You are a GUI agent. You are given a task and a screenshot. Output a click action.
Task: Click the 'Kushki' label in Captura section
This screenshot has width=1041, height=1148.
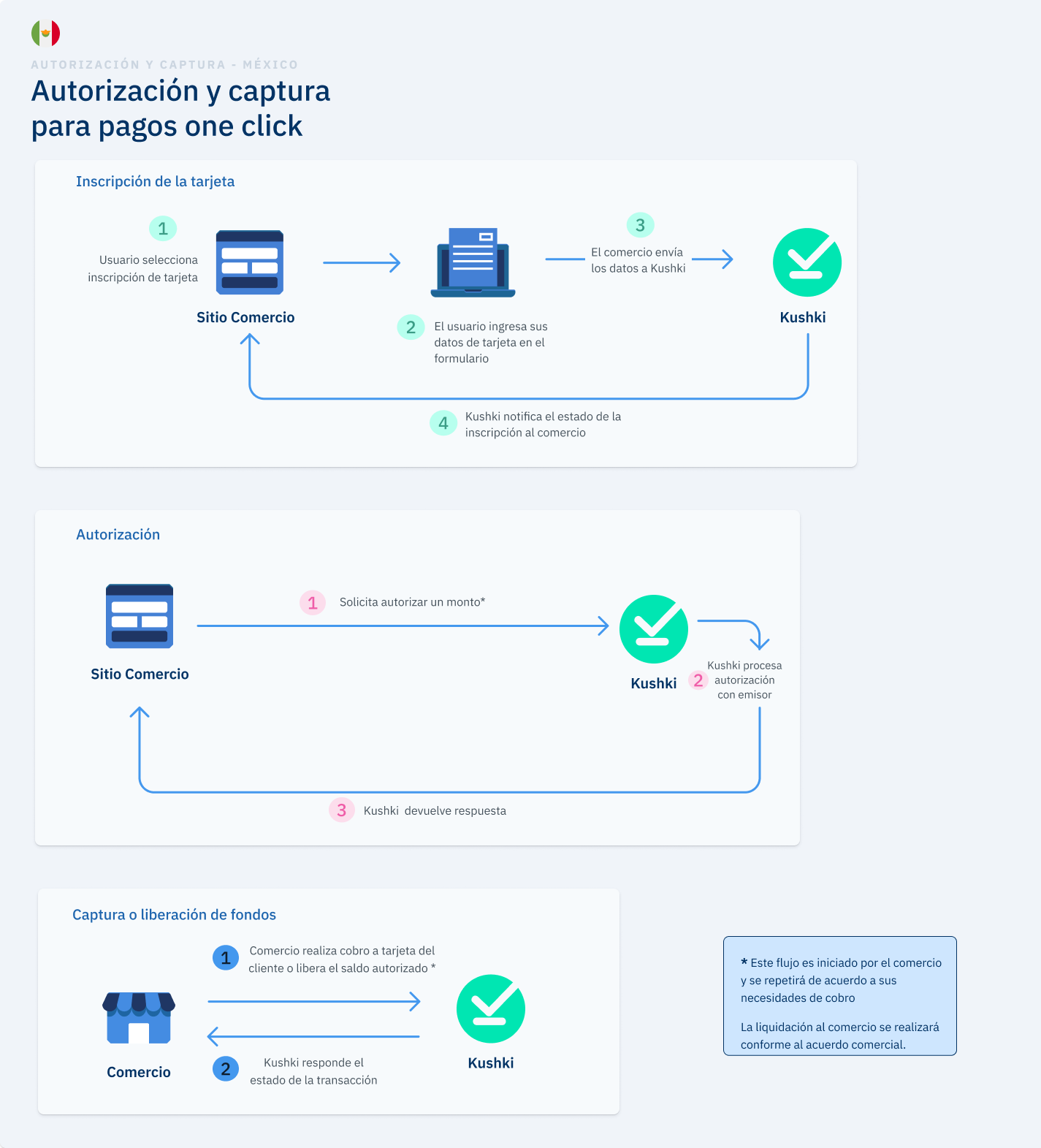point(491,1063)
